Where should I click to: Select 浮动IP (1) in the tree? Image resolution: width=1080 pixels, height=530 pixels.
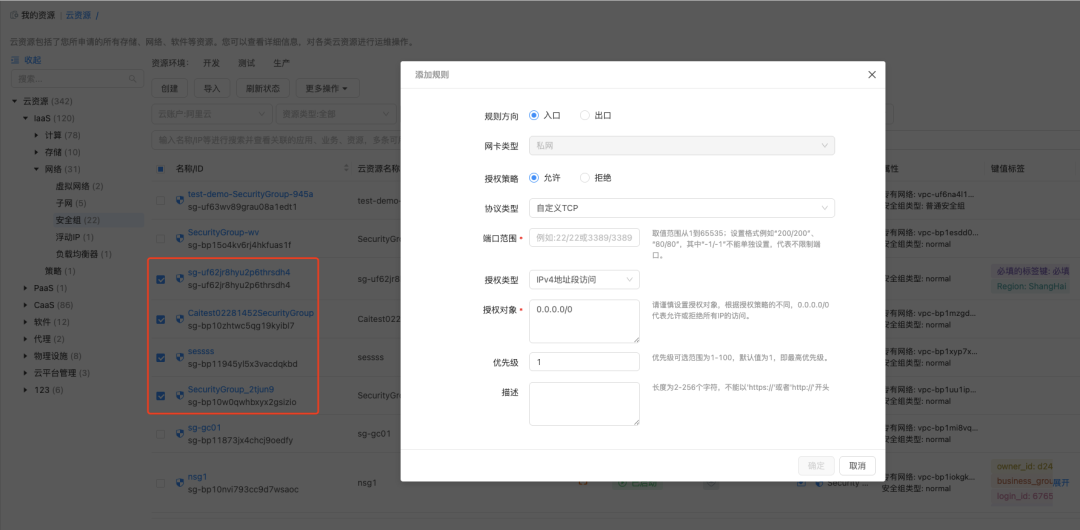point(74,237)
